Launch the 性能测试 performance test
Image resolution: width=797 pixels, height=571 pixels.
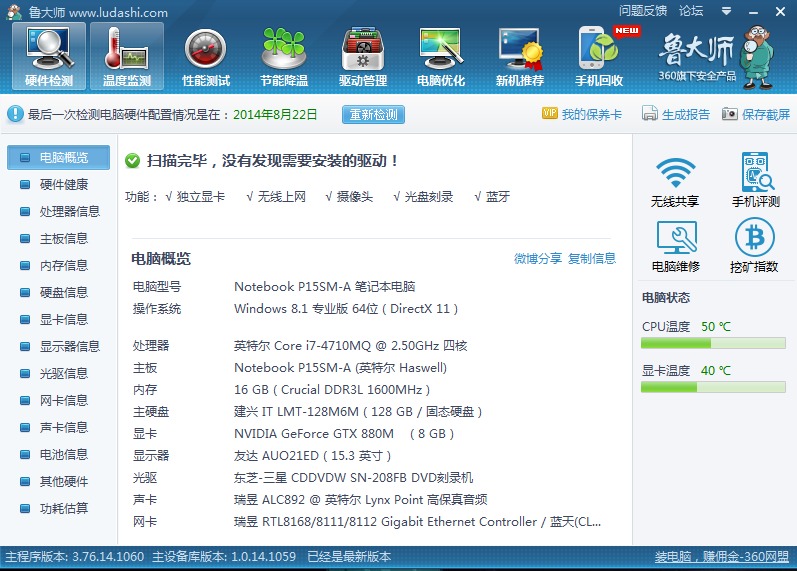tap(206, 58)
